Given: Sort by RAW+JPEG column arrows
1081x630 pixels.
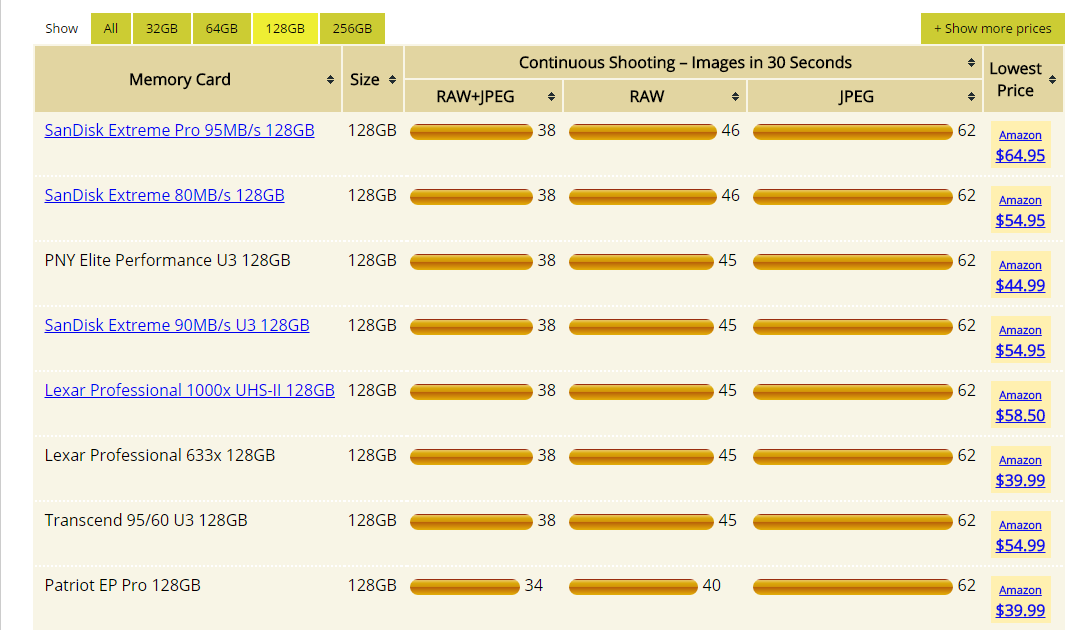Looking at the screenshot, I should click(x=551, y=97).
